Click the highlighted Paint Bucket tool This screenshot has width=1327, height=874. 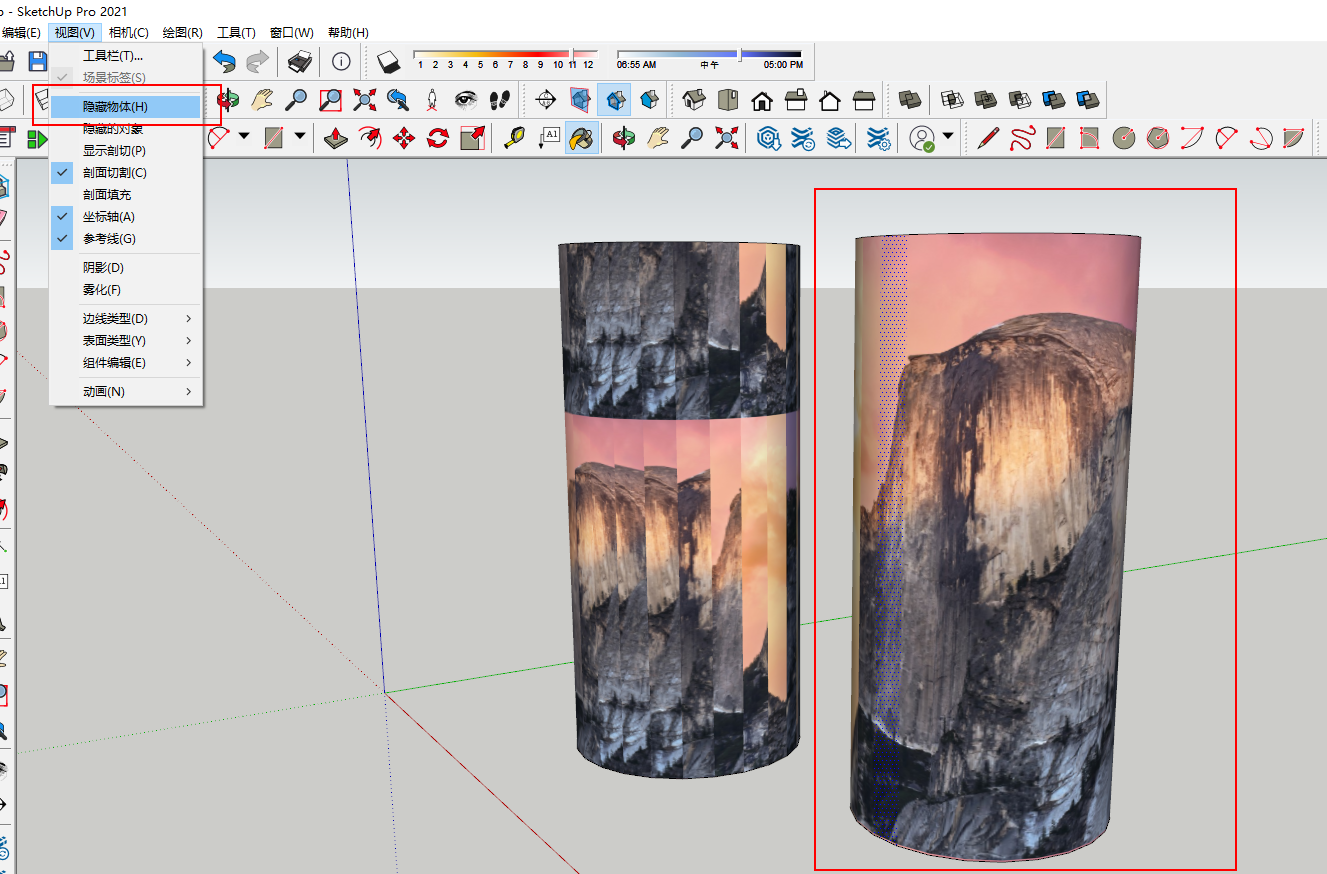pos(582,137)
